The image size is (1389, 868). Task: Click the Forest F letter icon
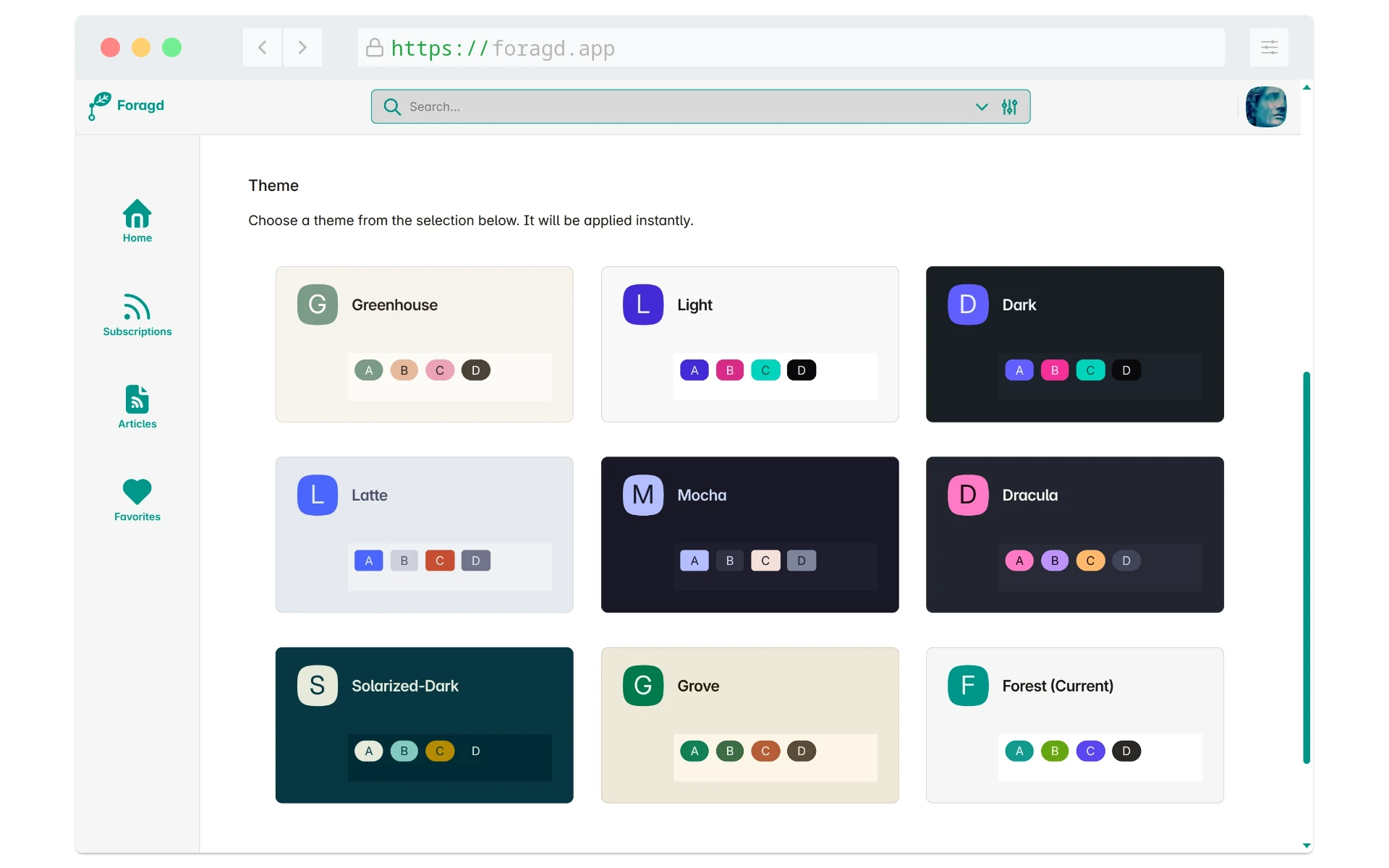(x=968, y=686)
